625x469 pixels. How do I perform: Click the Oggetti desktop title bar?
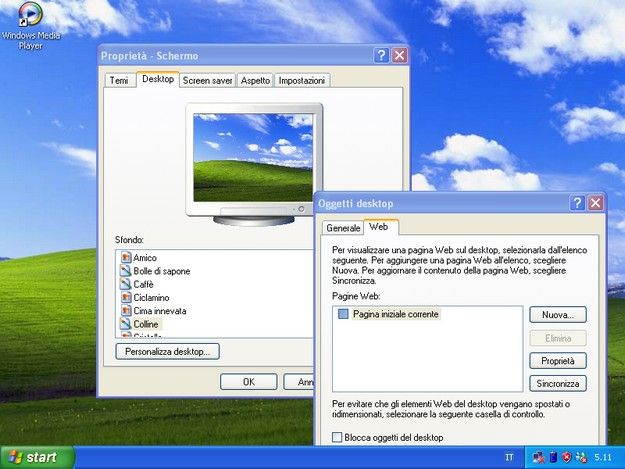pyautogui.click(x=440, y=203)
